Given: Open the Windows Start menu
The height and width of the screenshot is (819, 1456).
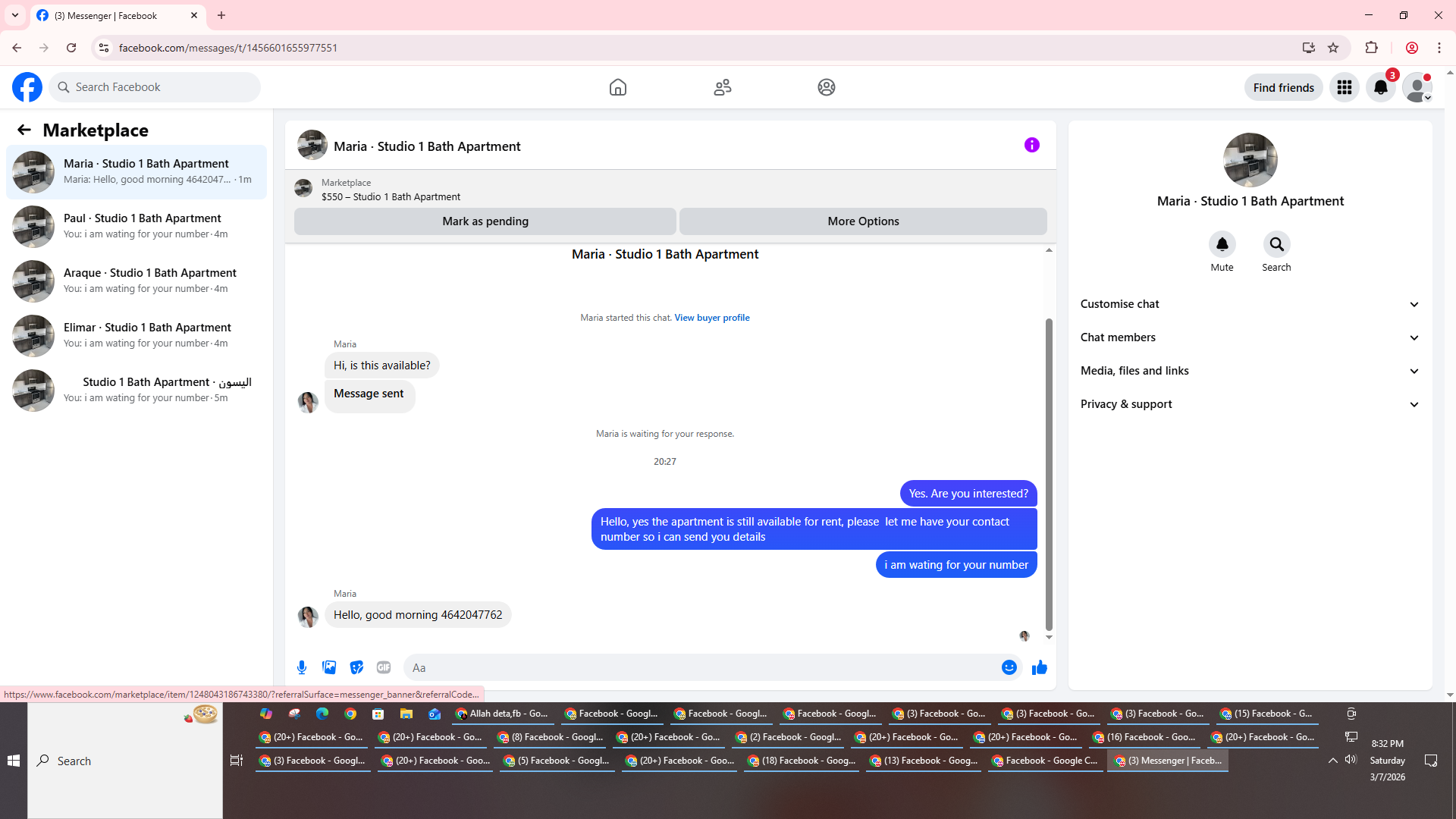Looking at the screenshot, I should [14, 761].
